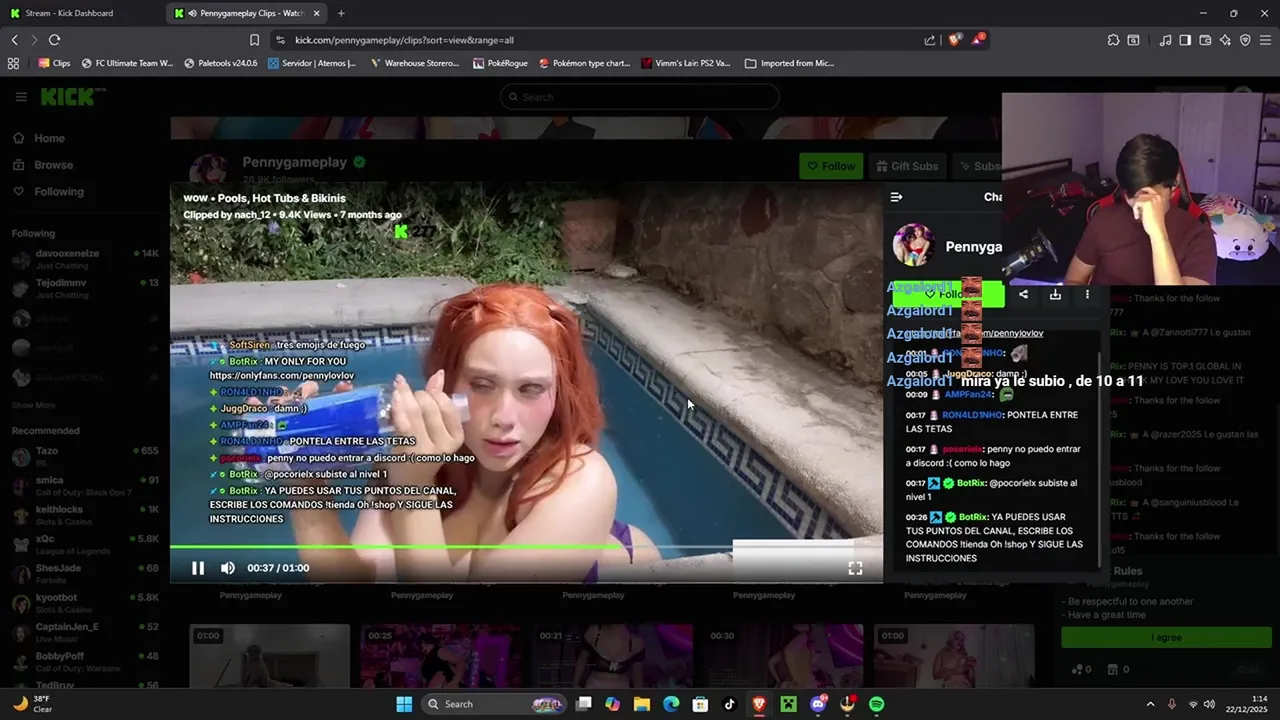This screenshot has height=720, width=1280.
Task: Open Leo AI sparkle icon
Action: point(1225,40)
